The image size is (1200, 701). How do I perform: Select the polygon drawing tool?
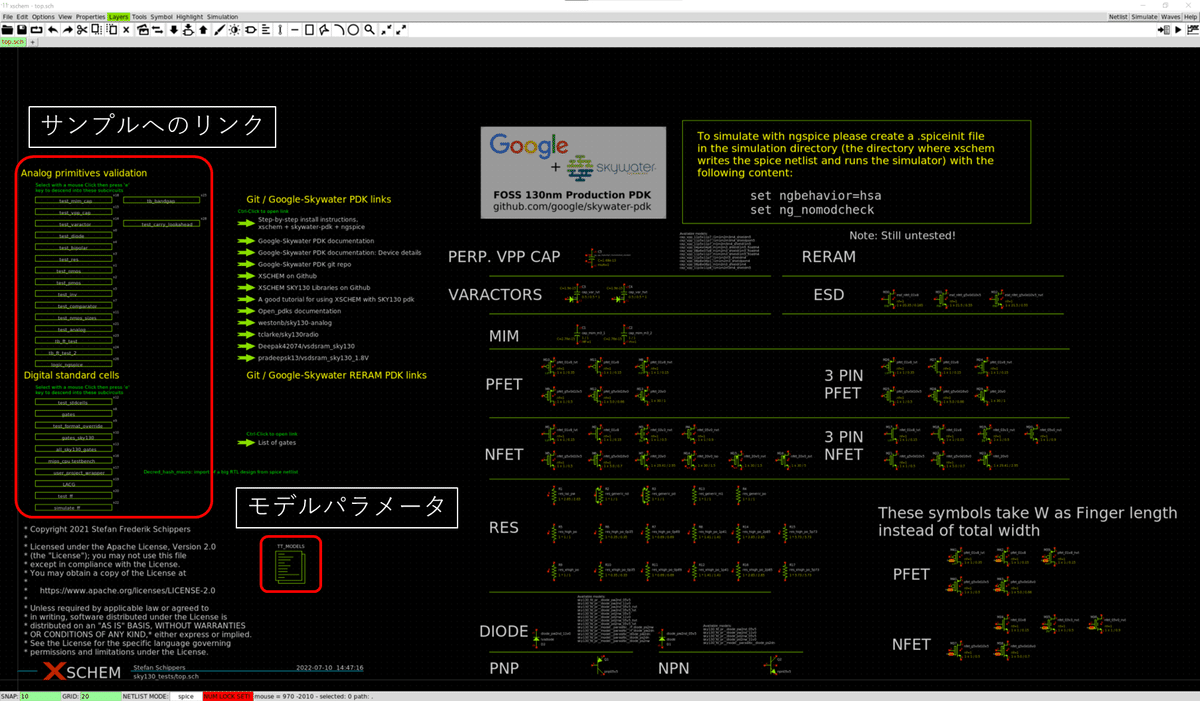[x=323, y=30]
